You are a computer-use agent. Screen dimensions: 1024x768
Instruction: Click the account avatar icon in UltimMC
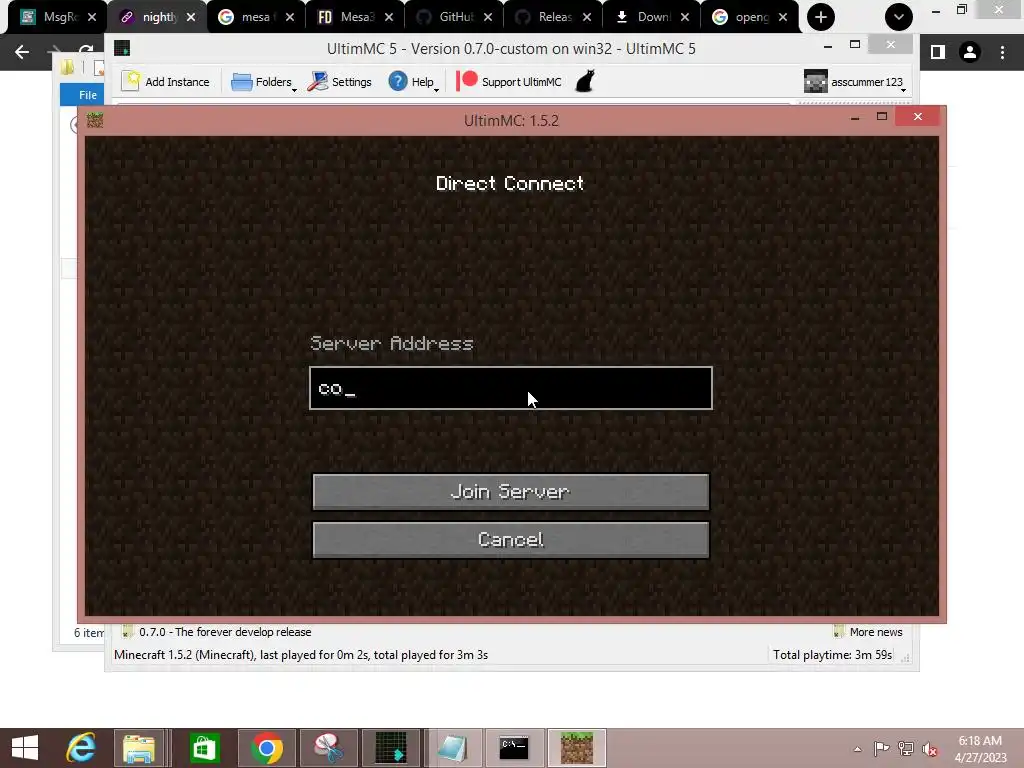816,82
